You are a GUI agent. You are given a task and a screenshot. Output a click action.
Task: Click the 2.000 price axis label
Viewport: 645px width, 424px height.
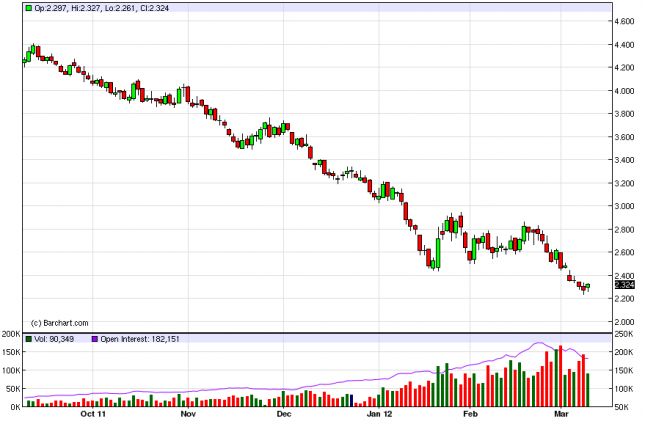625,321
